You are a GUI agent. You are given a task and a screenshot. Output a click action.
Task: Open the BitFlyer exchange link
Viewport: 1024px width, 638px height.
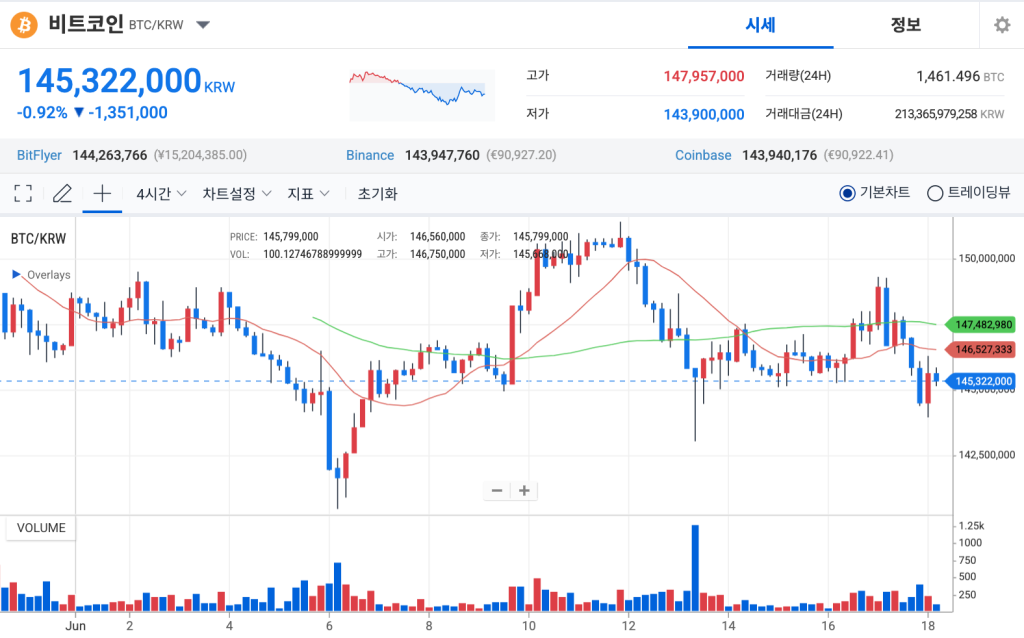39,155
